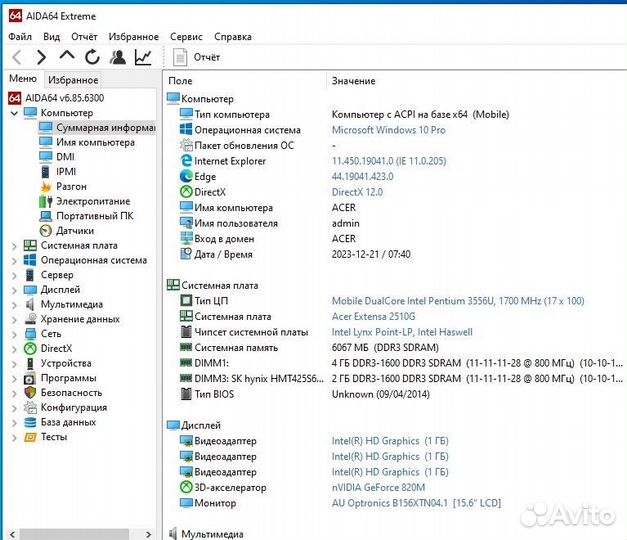Click the Edge browser row icon
Viewport: 627px width, 540px height.
point(186,176)
